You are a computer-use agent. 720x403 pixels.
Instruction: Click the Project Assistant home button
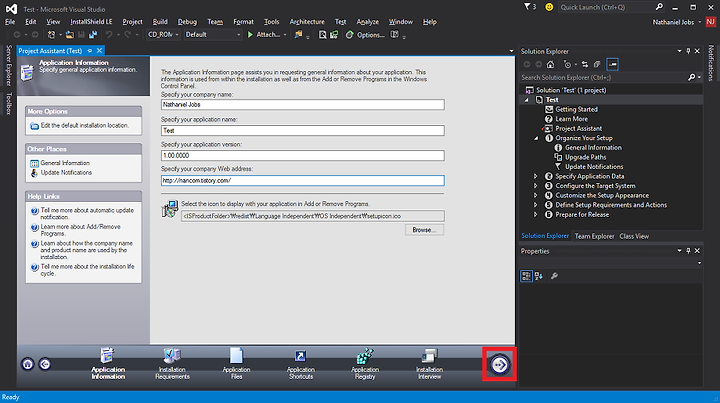point(28,364)
